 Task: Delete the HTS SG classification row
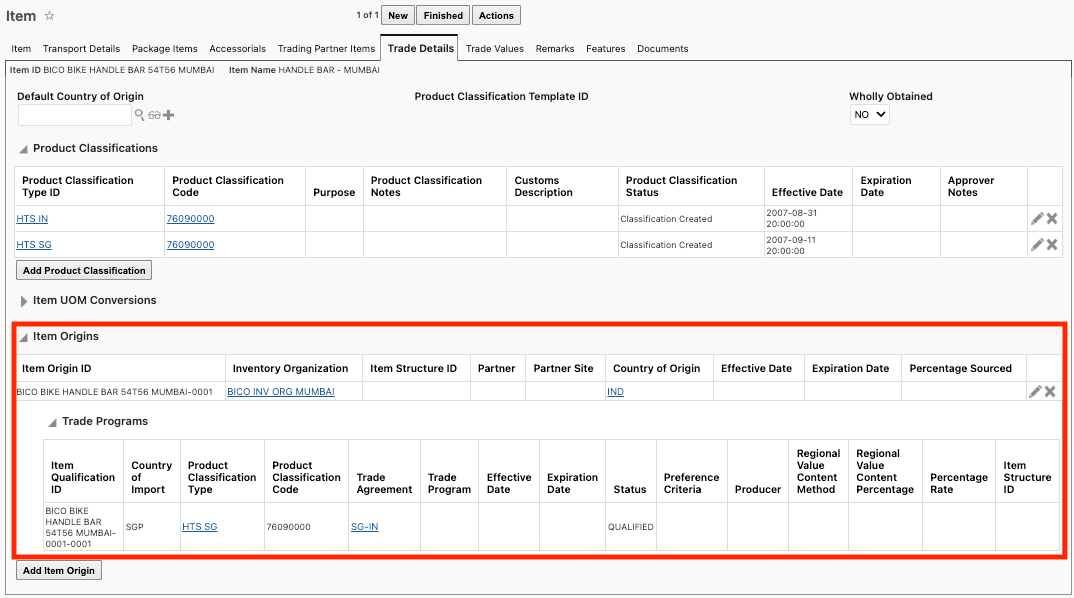1052,244
